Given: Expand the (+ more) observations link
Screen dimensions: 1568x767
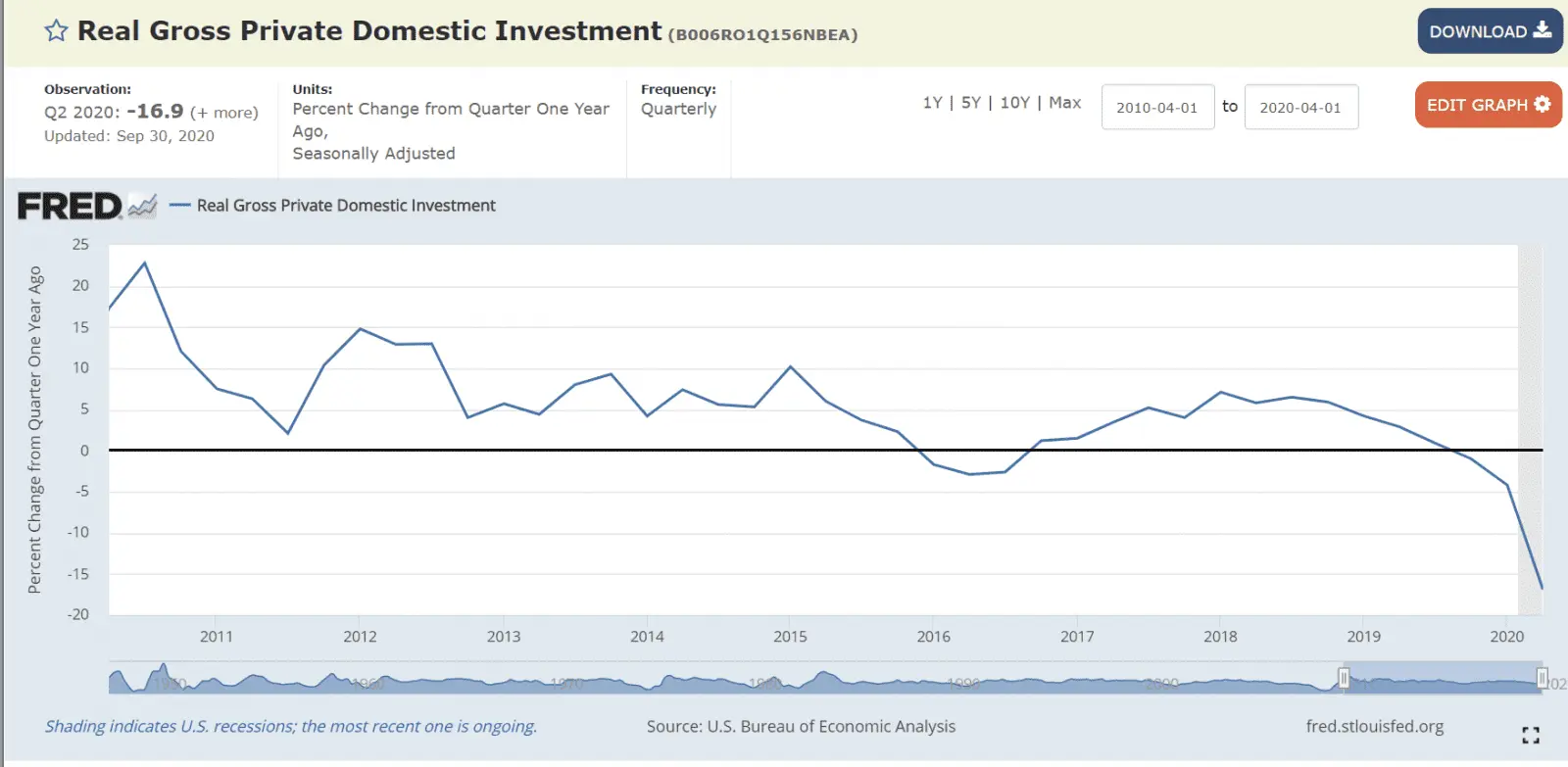Looking at the screenshot, I should pyautogui.click(x=223, y=113).
